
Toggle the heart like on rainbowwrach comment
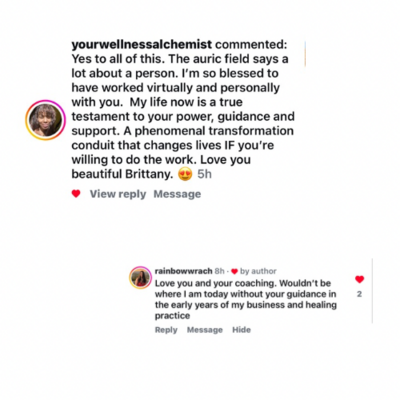(x=359, y=279)
